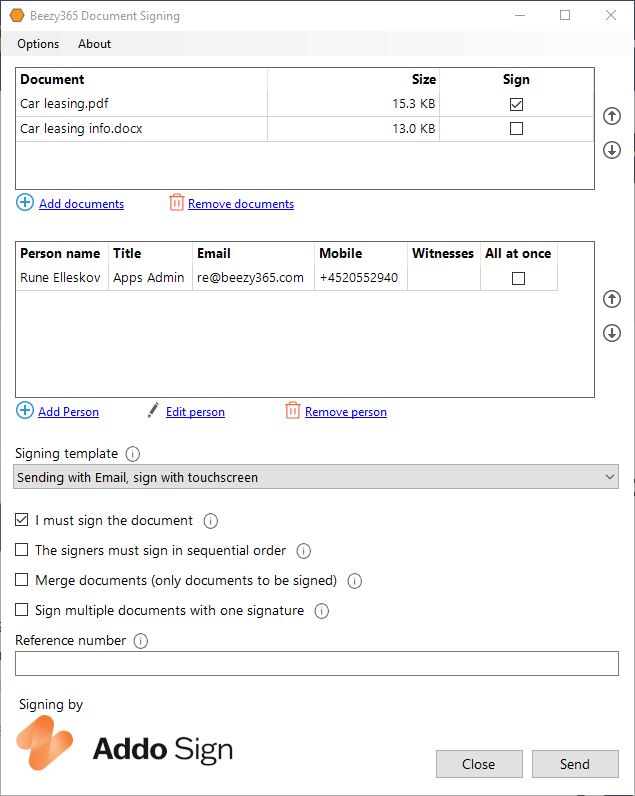Click into the Reference number field

click(316, 664)
